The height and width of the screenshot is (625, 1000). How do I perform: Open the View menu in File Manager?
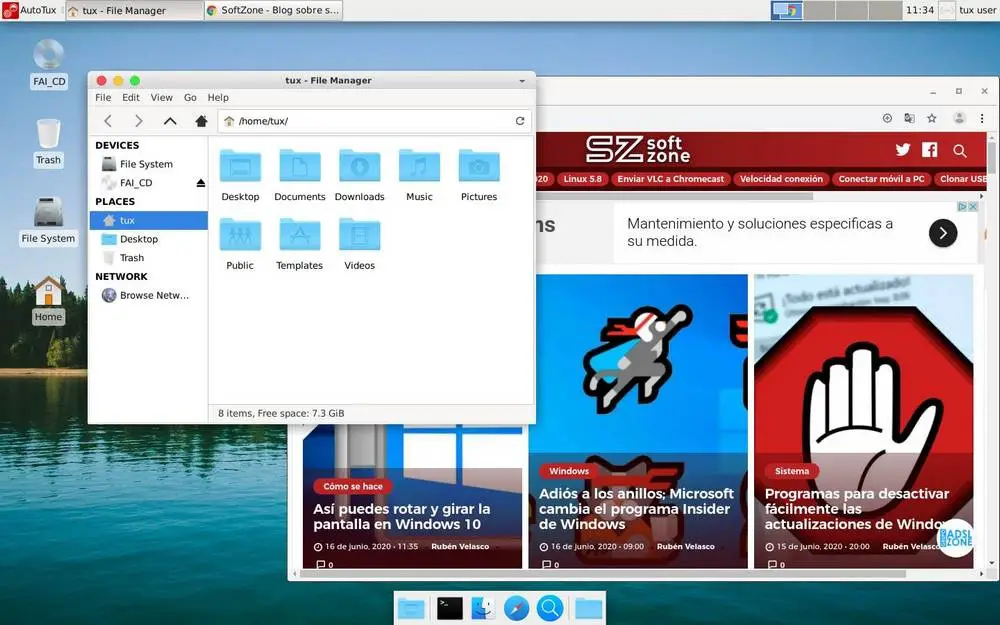(x=161, y=98)
